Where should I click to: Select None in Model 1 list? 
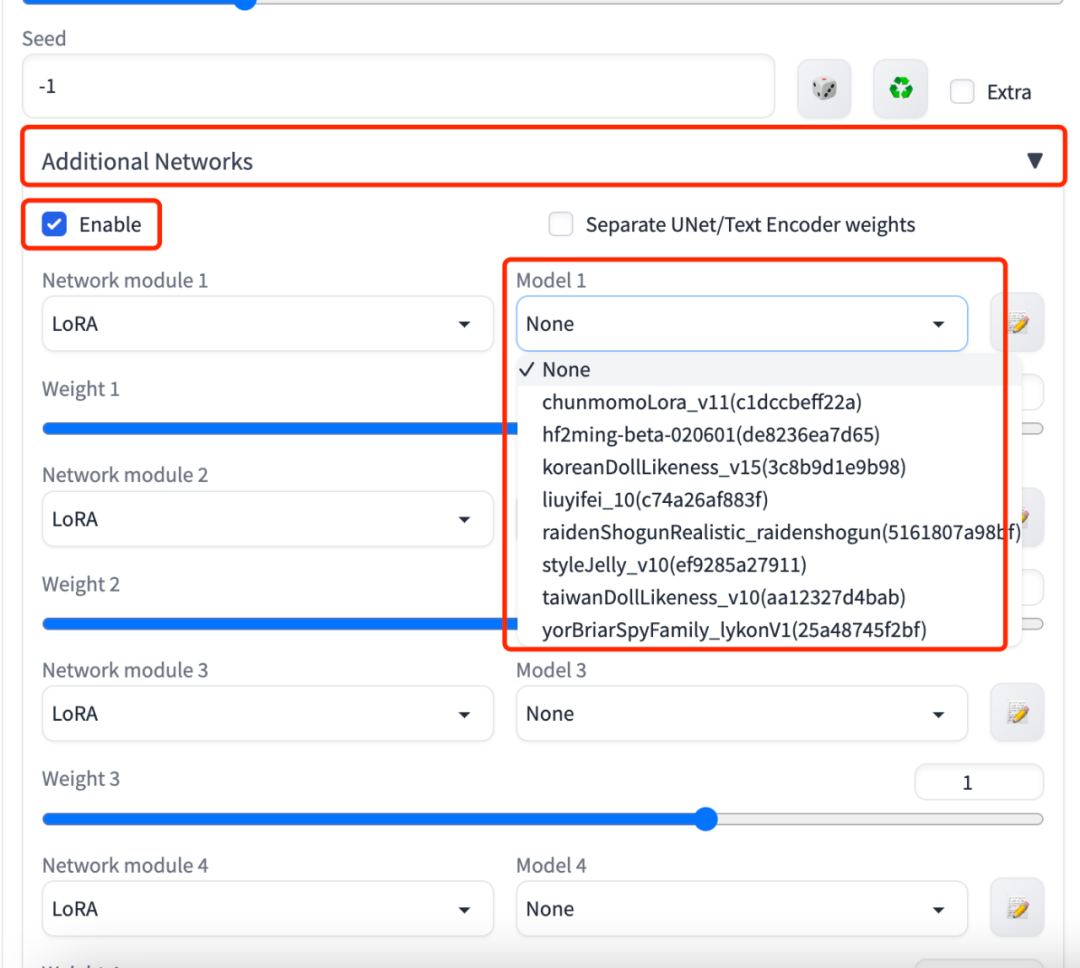tap(768, 370)
